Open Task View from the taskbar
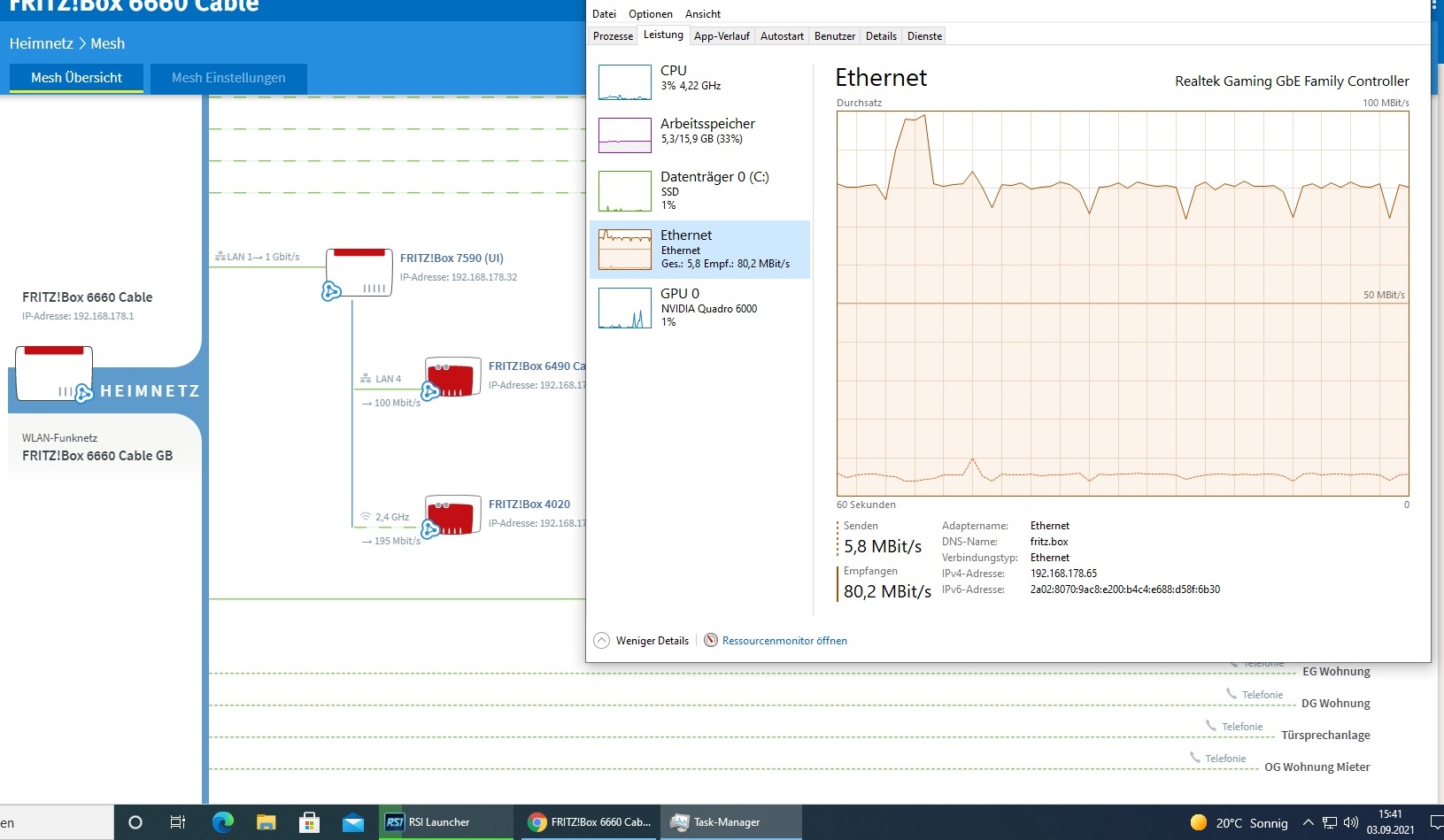The width and height of the screenshot is (1444, 840). (178, 822)
